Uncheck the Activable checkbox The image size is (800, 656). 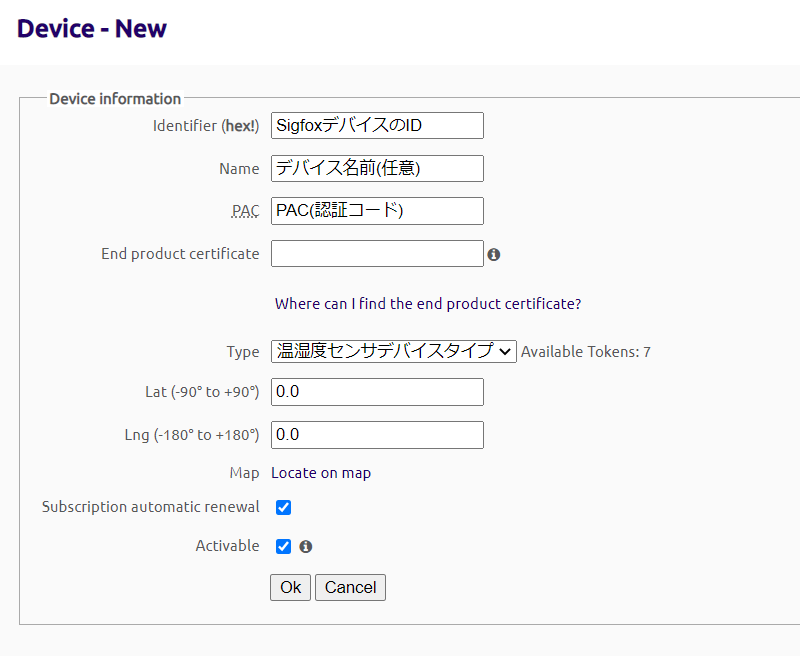[283, 546]
